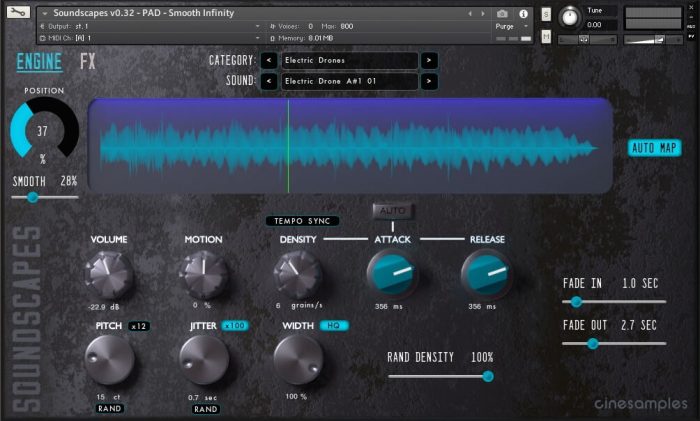
Task: Toggle the Pitch x12 multiplier
Action: [x=139, y=326]
